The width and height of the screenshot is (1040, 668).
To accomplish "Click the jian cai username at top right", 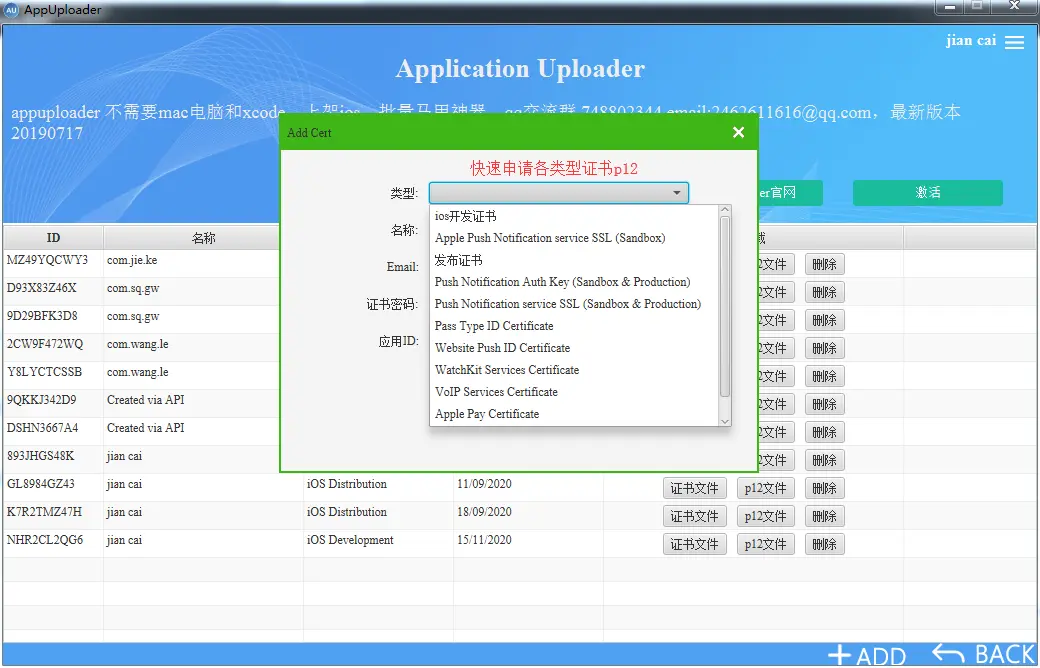I will 971,40.
